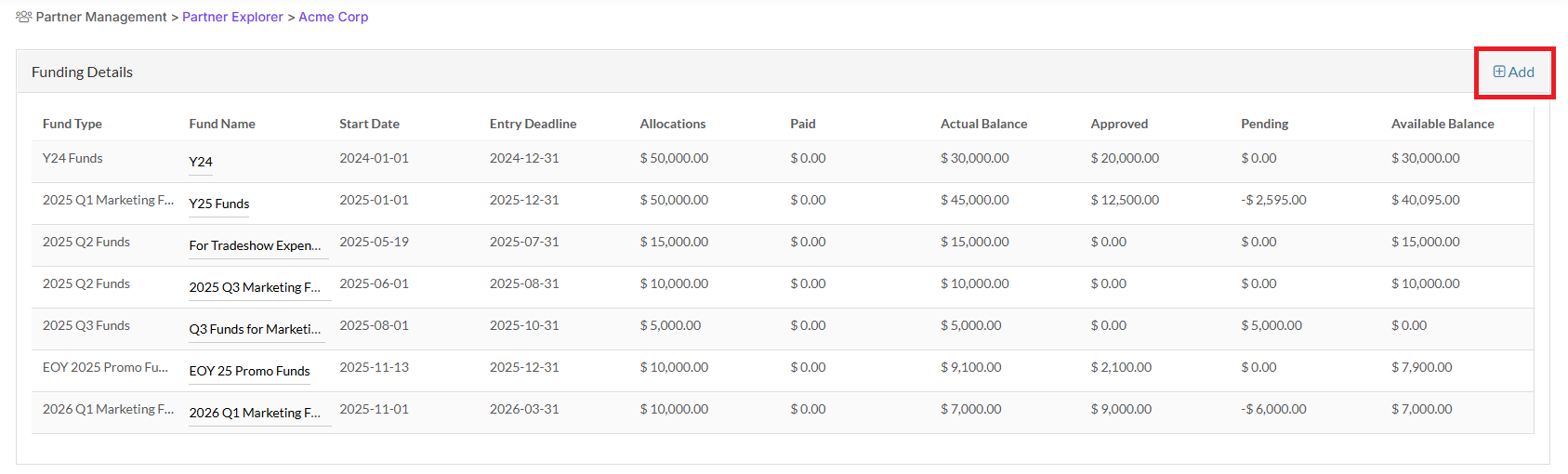Click the Funding Details panel title
Viewport: 1568px width, 474px height.
82,72
